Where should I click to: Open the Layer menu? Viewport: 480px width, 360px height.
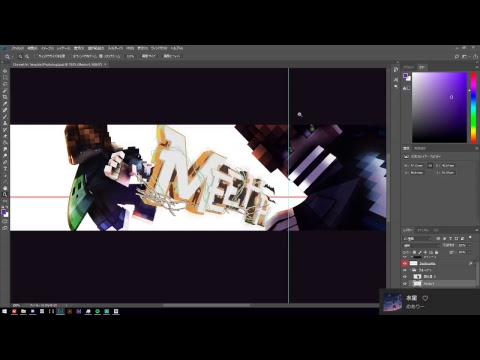pos(64,48)
